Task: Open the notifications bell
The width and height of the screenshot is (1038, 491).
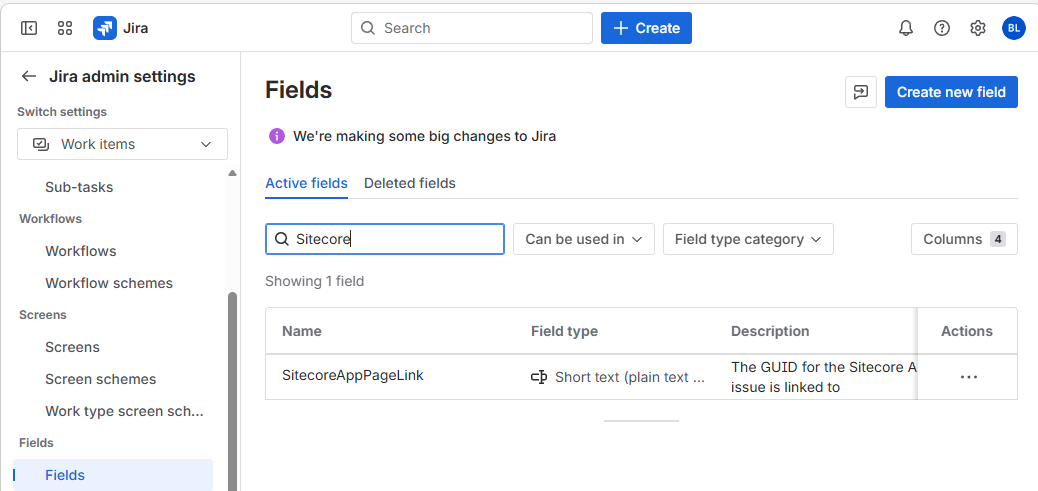Action: (906, 28)
